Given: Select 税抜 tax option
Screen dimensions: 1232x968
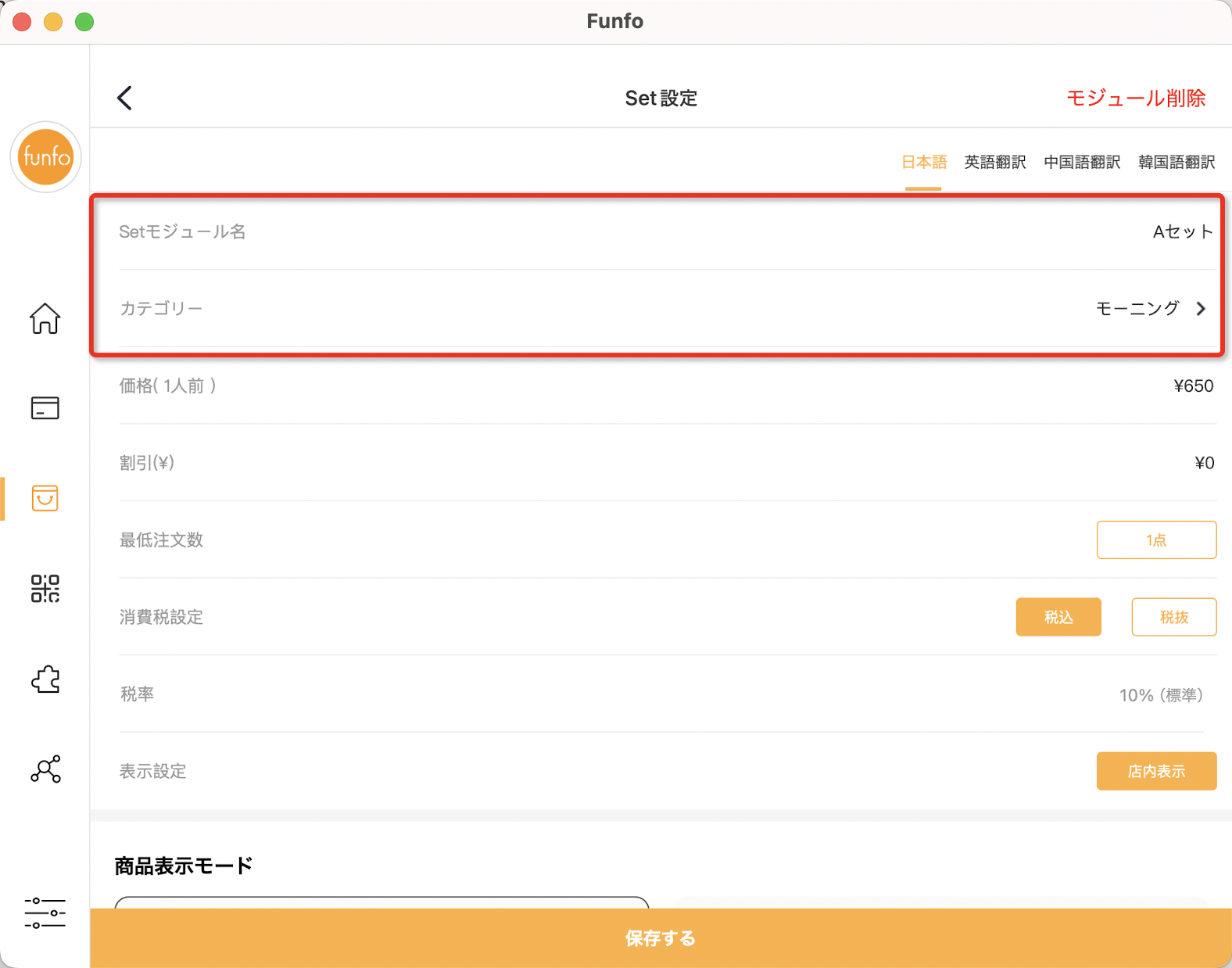Looking at the screenshot, I should coord(1174,617).
